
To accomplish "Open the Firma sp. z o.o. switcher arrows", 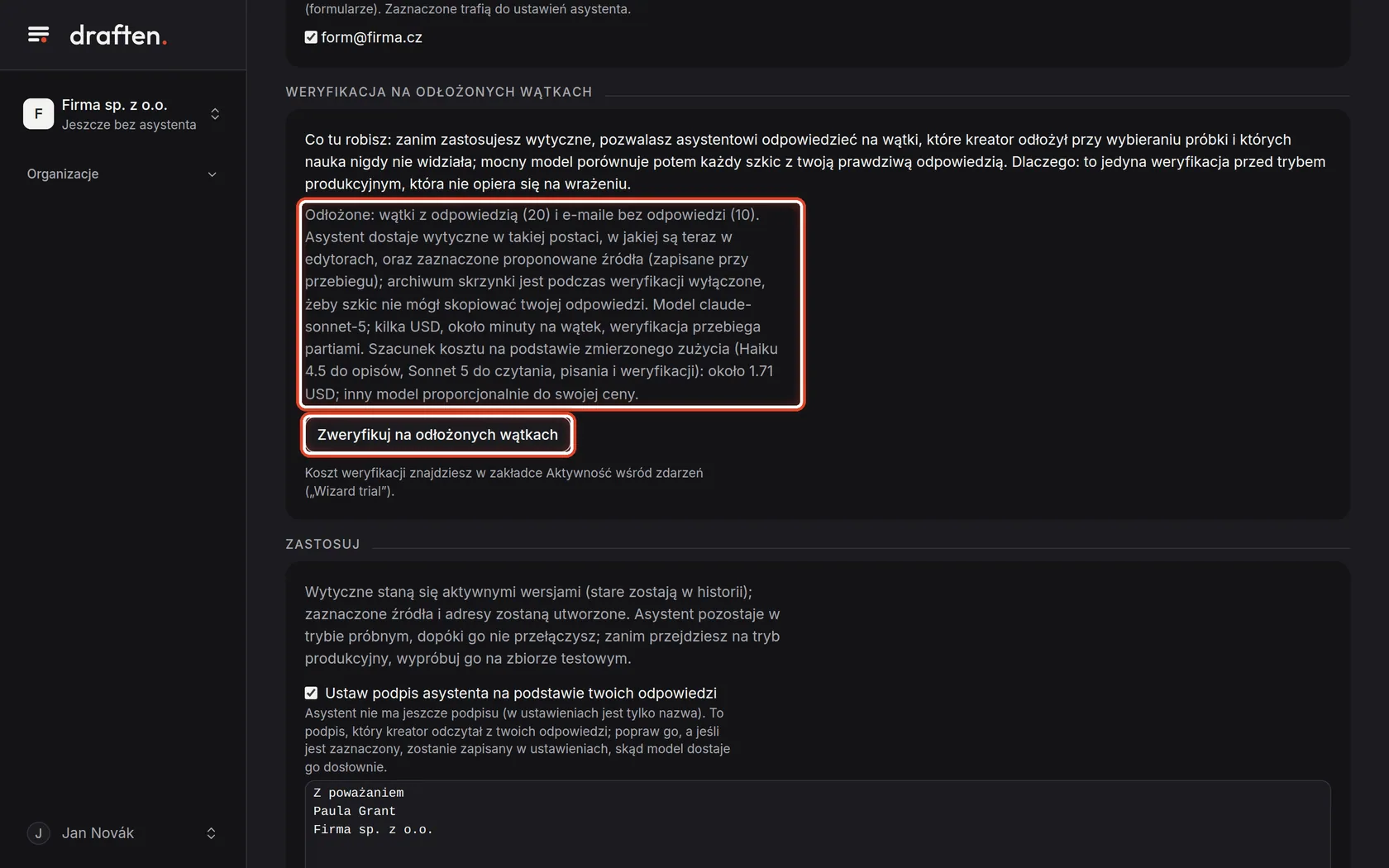I will [215, 114].
